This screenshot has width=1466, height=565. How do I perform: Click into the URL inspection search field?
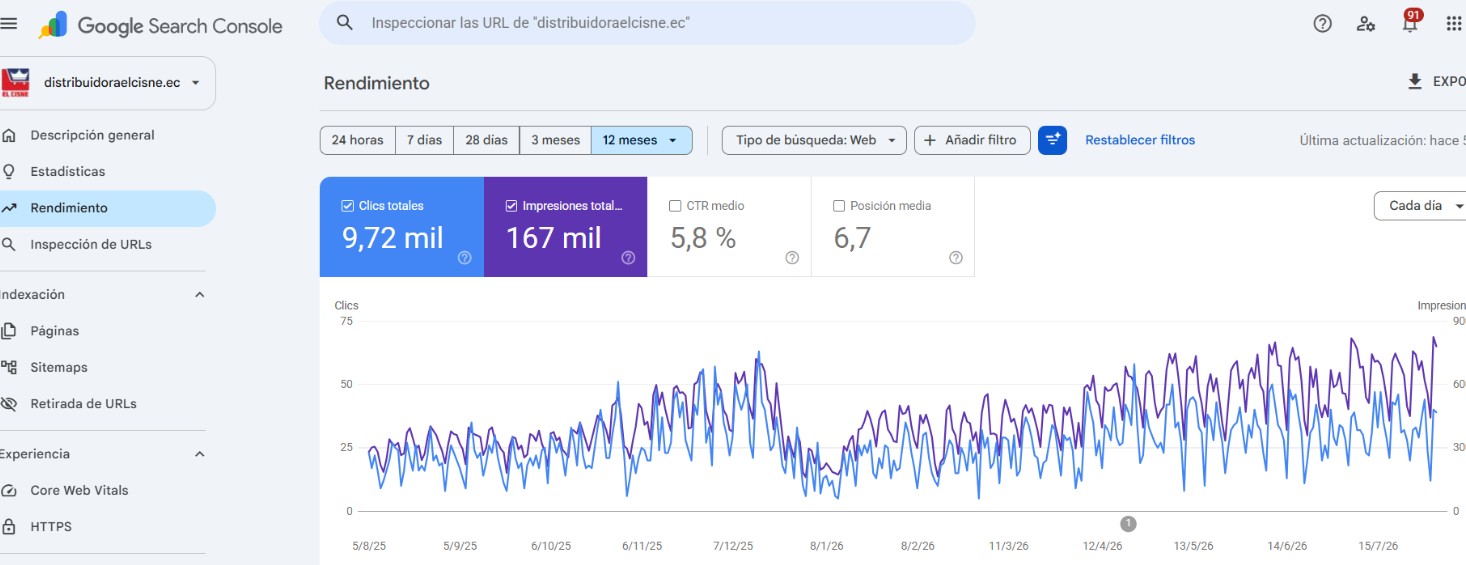[647, 22]
